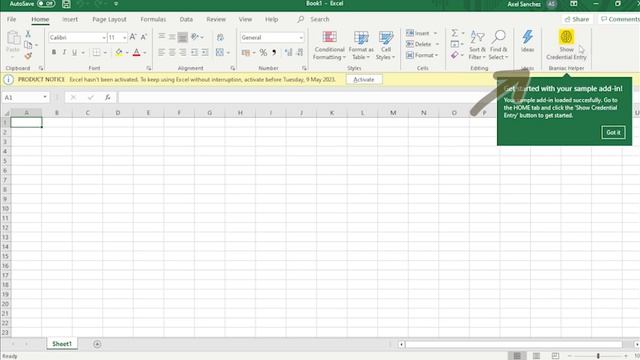Open Conditional Formatting menu
Viewport: 640px width, 360px height.
coord(329,45)
